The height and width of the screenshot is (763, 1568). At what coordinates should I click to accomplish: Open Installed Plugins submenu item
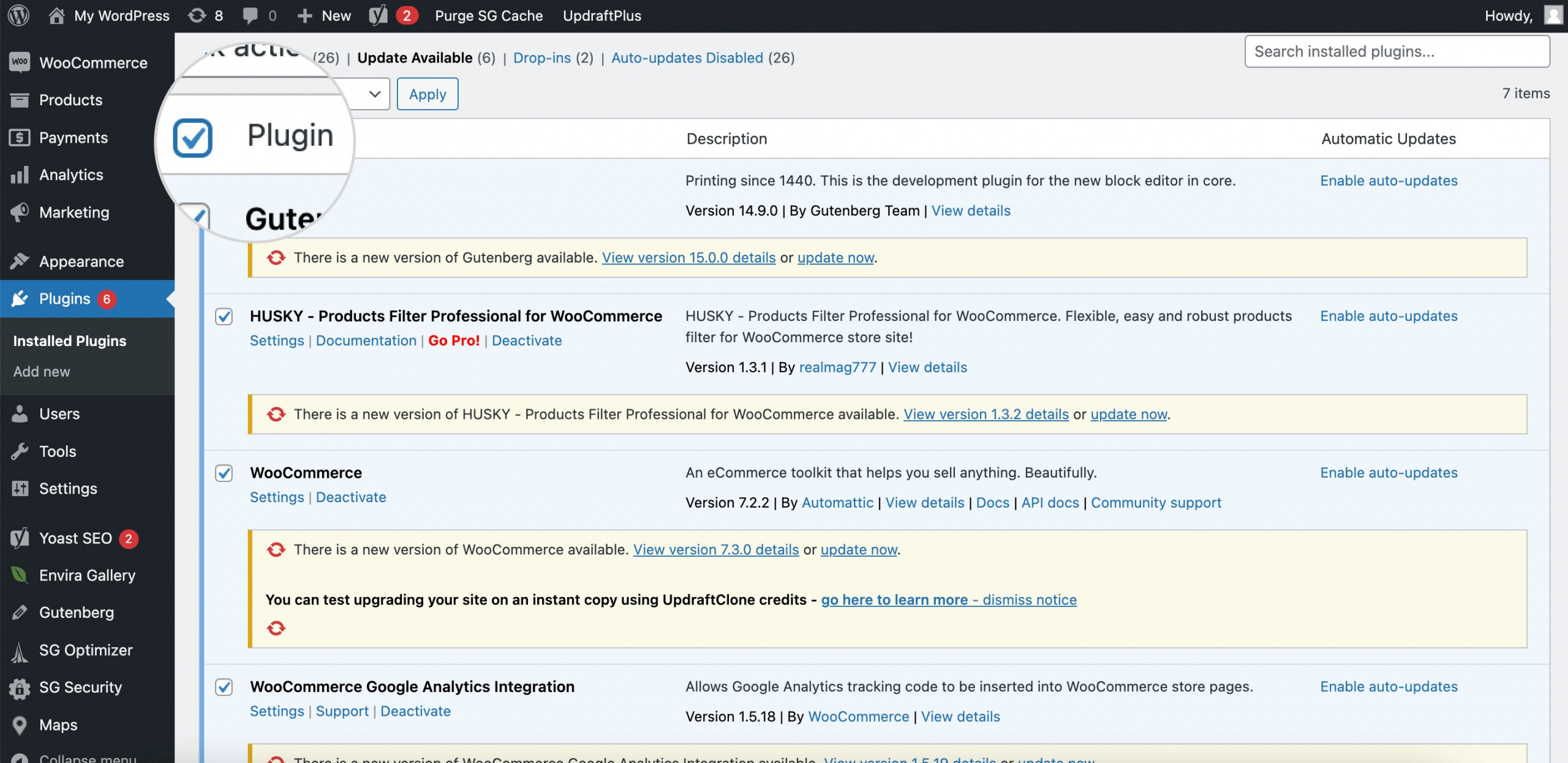tap(70, 340)
